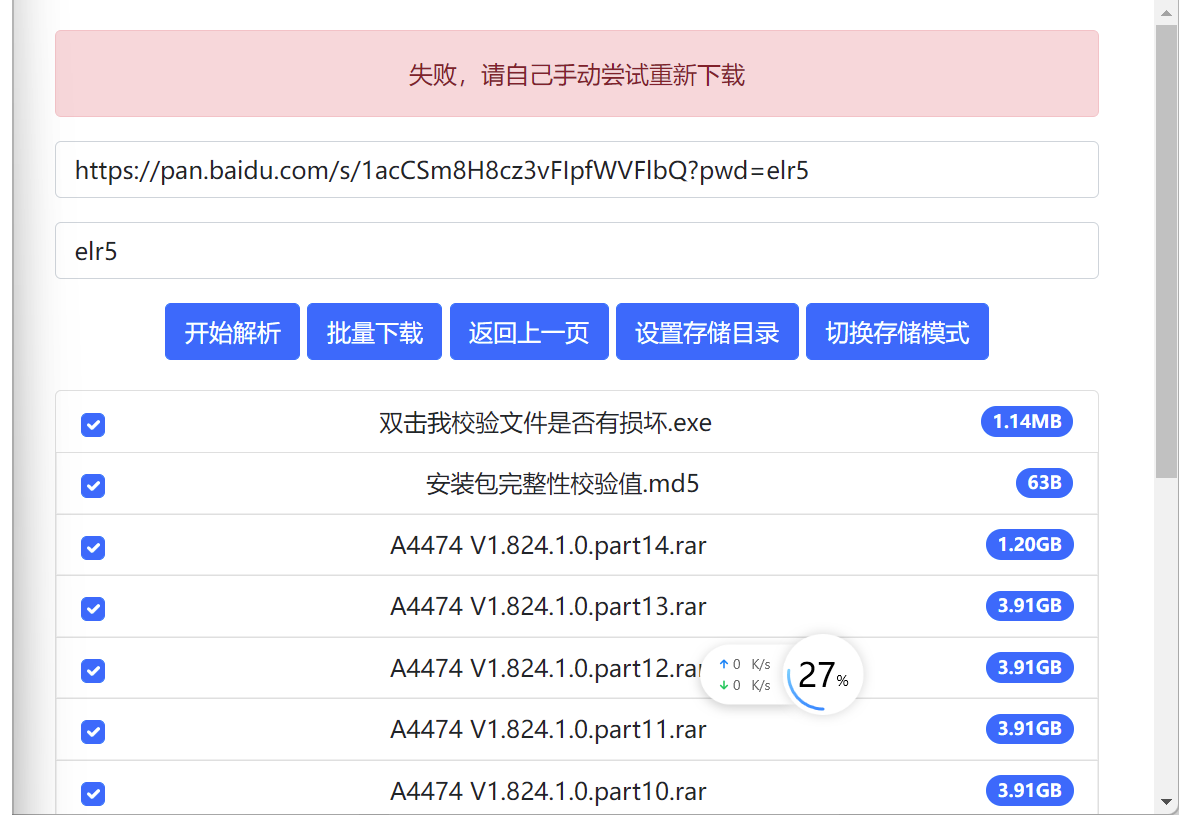Toggle checkbox for A4474 V1.824.1.0.part10.rar
Viewport: 1179px width, 815px height.
click(x=93, y=793)
